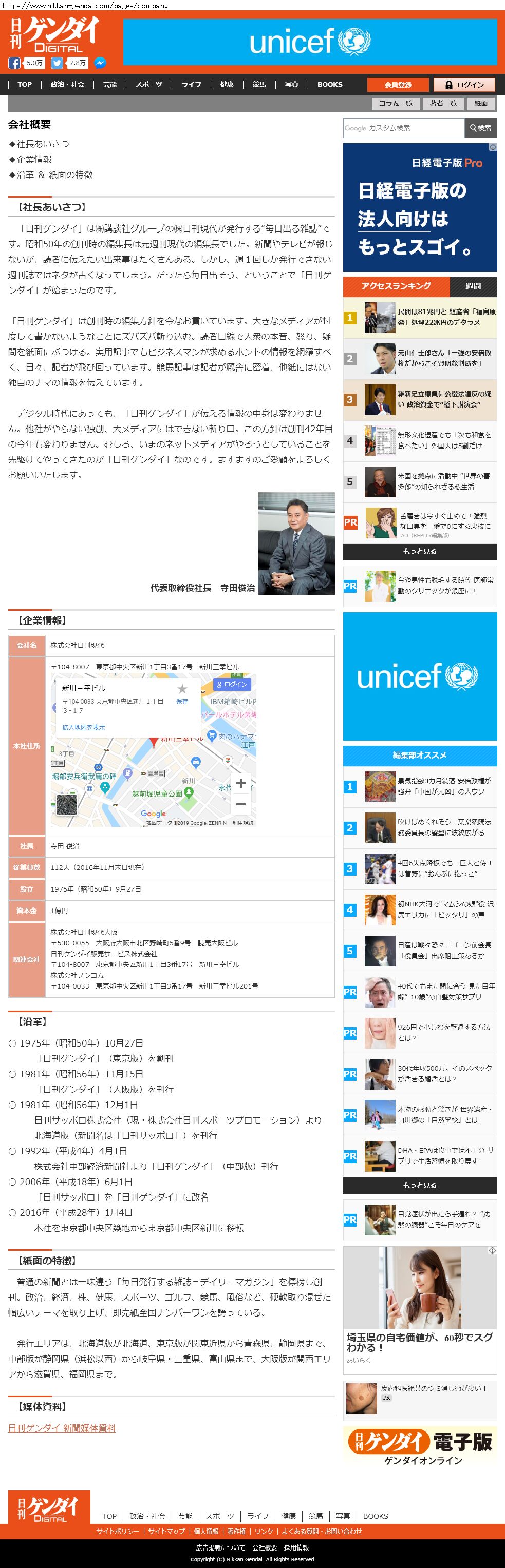Click thumbnail of president 寺田俊治 photo

click(x=296, y=543)
